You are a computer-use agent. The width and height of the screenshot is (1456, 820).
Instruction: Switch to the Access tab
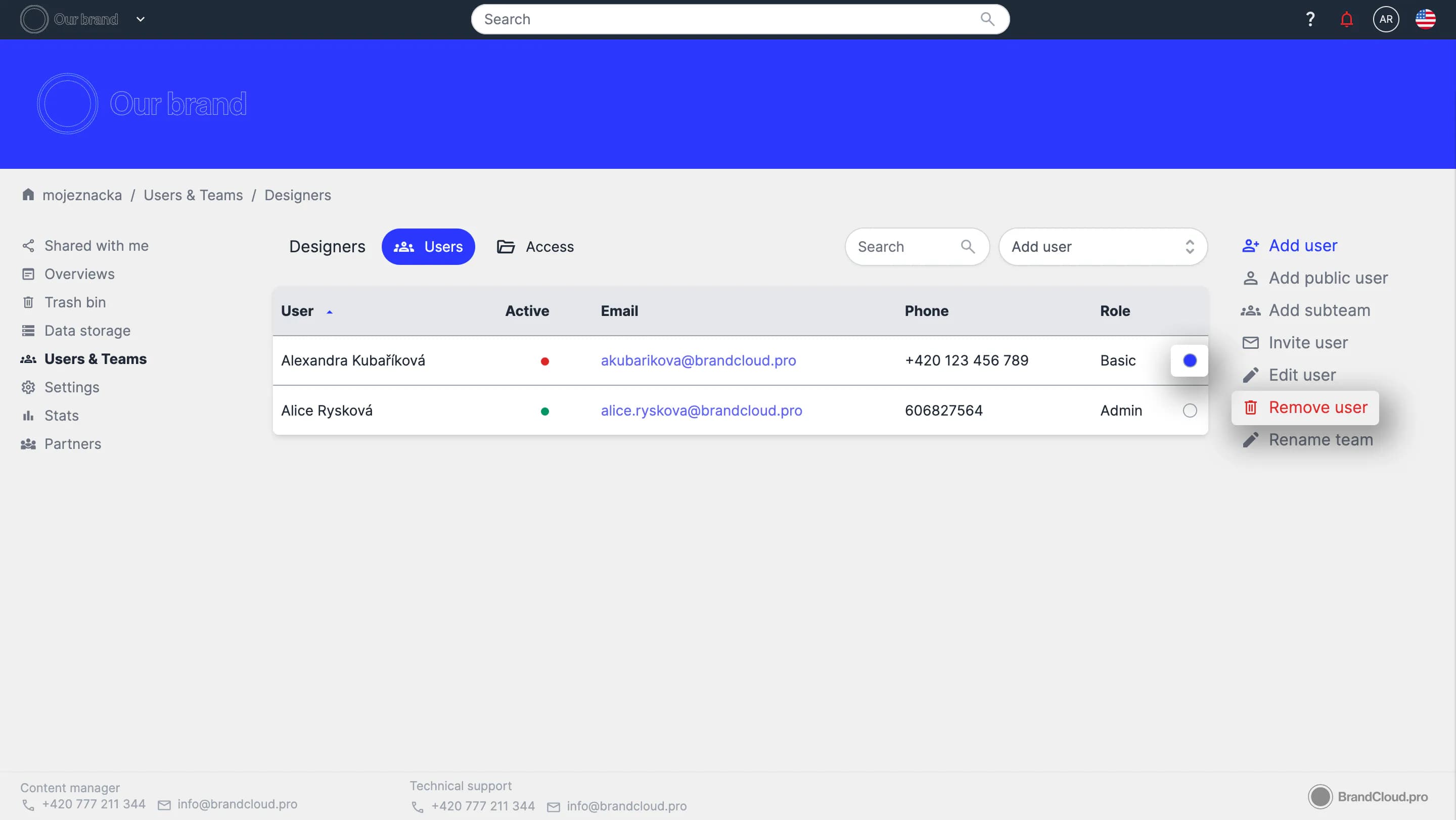tap(535, 247)
